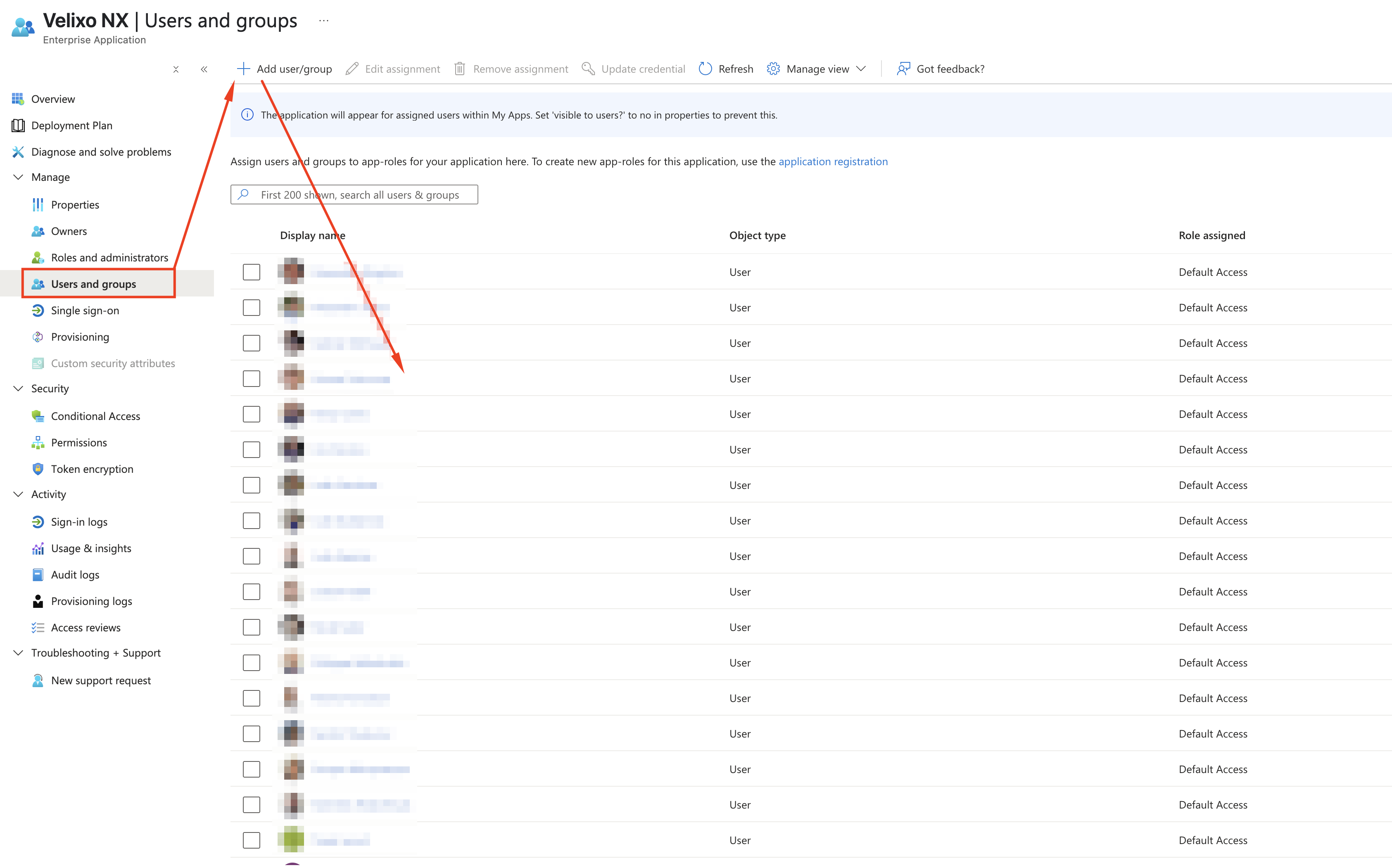Check the first user row checkbox

pyautogui.click(x=251, y=272)
